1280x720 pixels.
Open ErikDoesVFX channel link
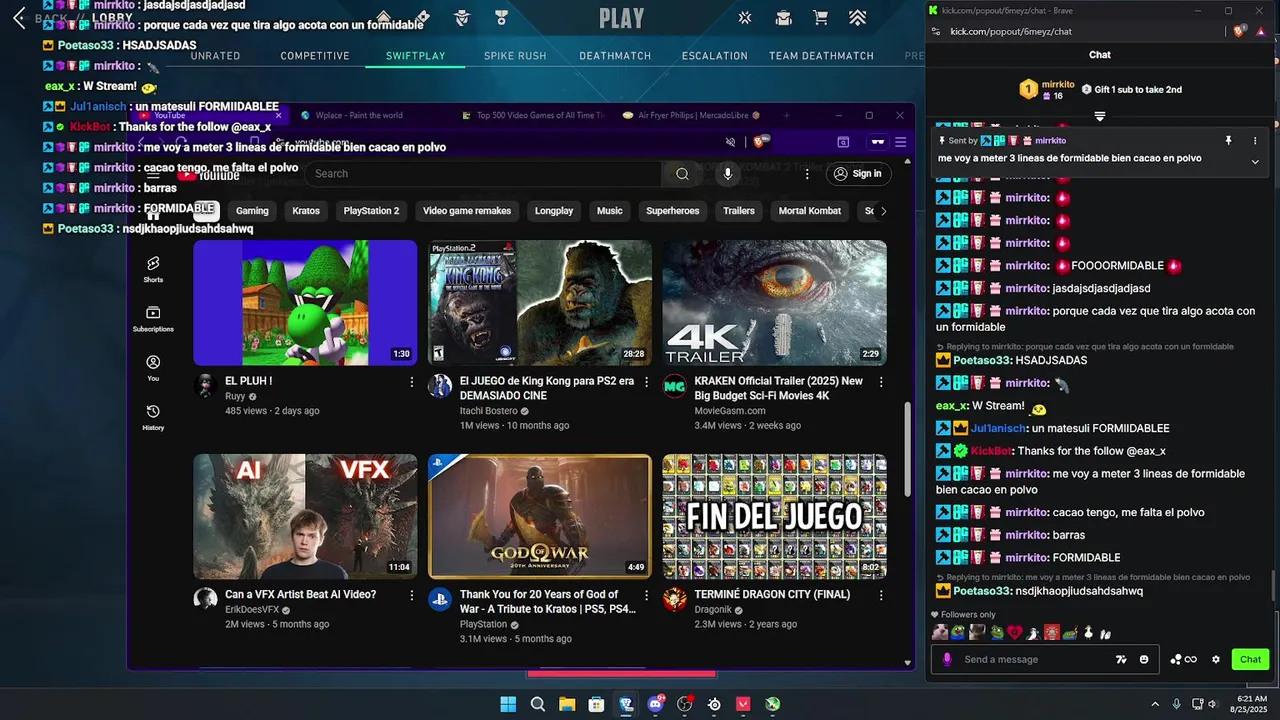click(x=251, y=610)
